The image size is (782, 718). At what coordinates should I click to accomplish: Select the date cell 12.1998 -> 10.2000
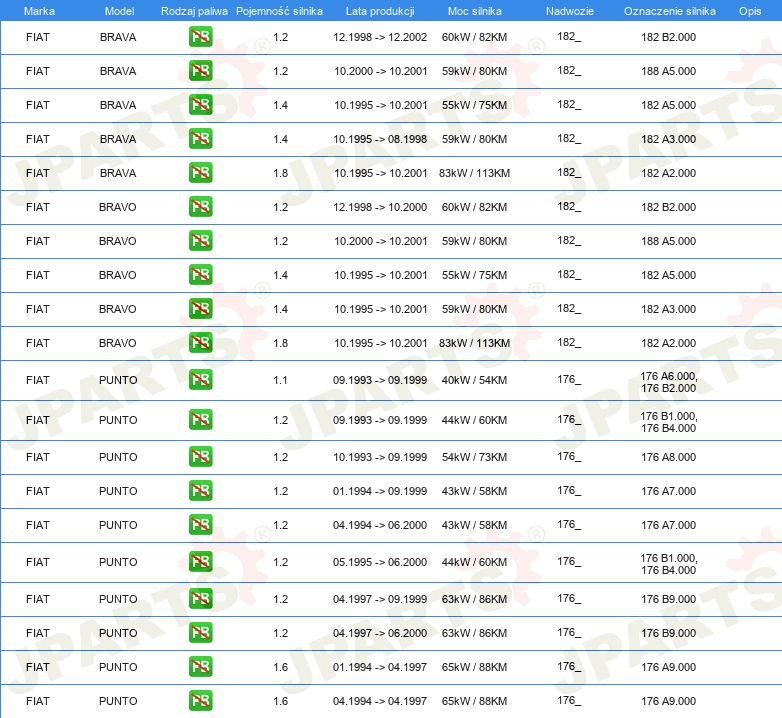pyautogui.click(x=380, y=207)
